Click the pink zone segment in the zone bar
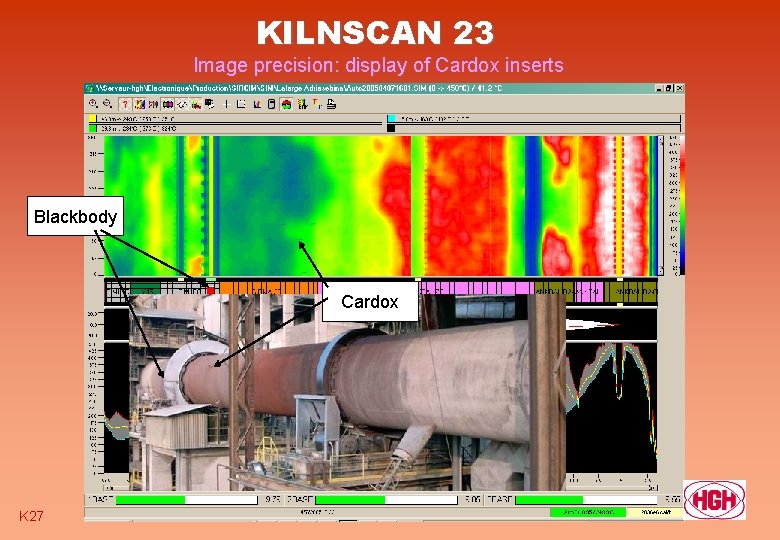780x540 pixels. pyautogui.click(x=478, y=288)
